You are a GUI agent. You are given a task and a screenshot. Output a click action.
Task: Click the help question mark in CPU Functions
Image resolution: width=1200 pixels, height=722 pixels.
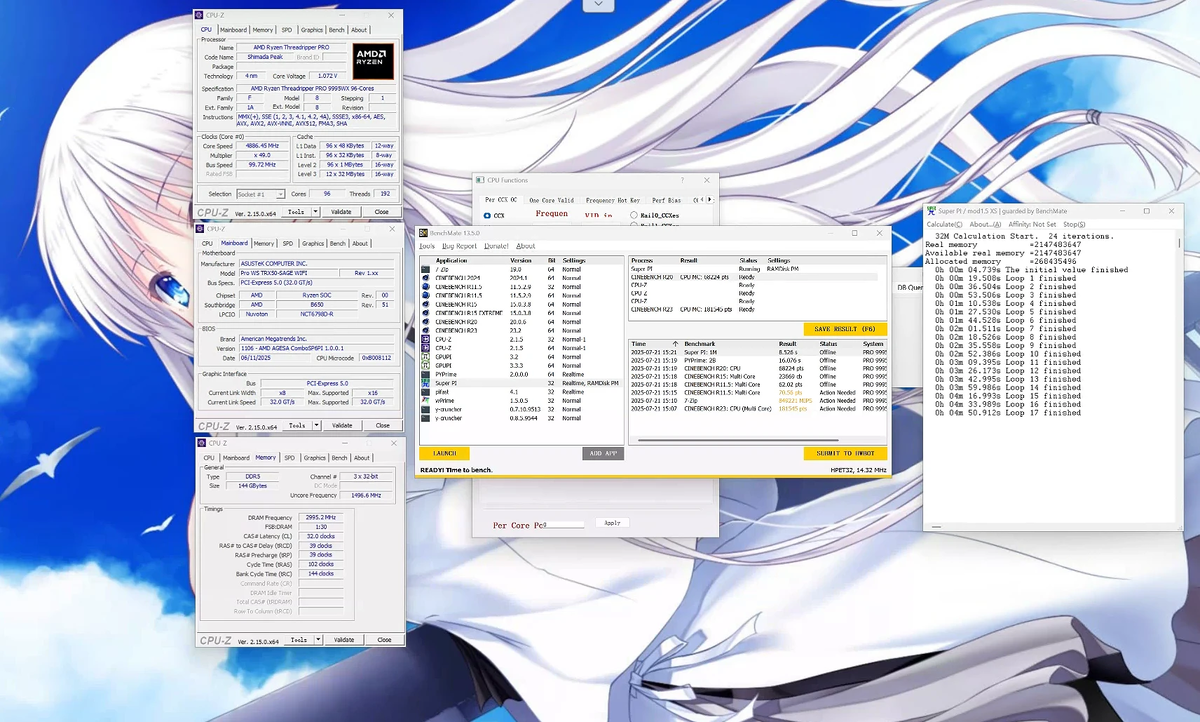682,180
